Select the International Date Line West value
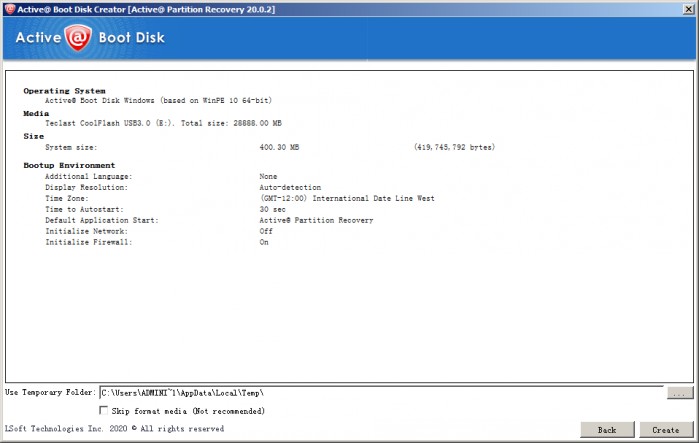This screenshot has height=443, width=699. pos(347,198)
